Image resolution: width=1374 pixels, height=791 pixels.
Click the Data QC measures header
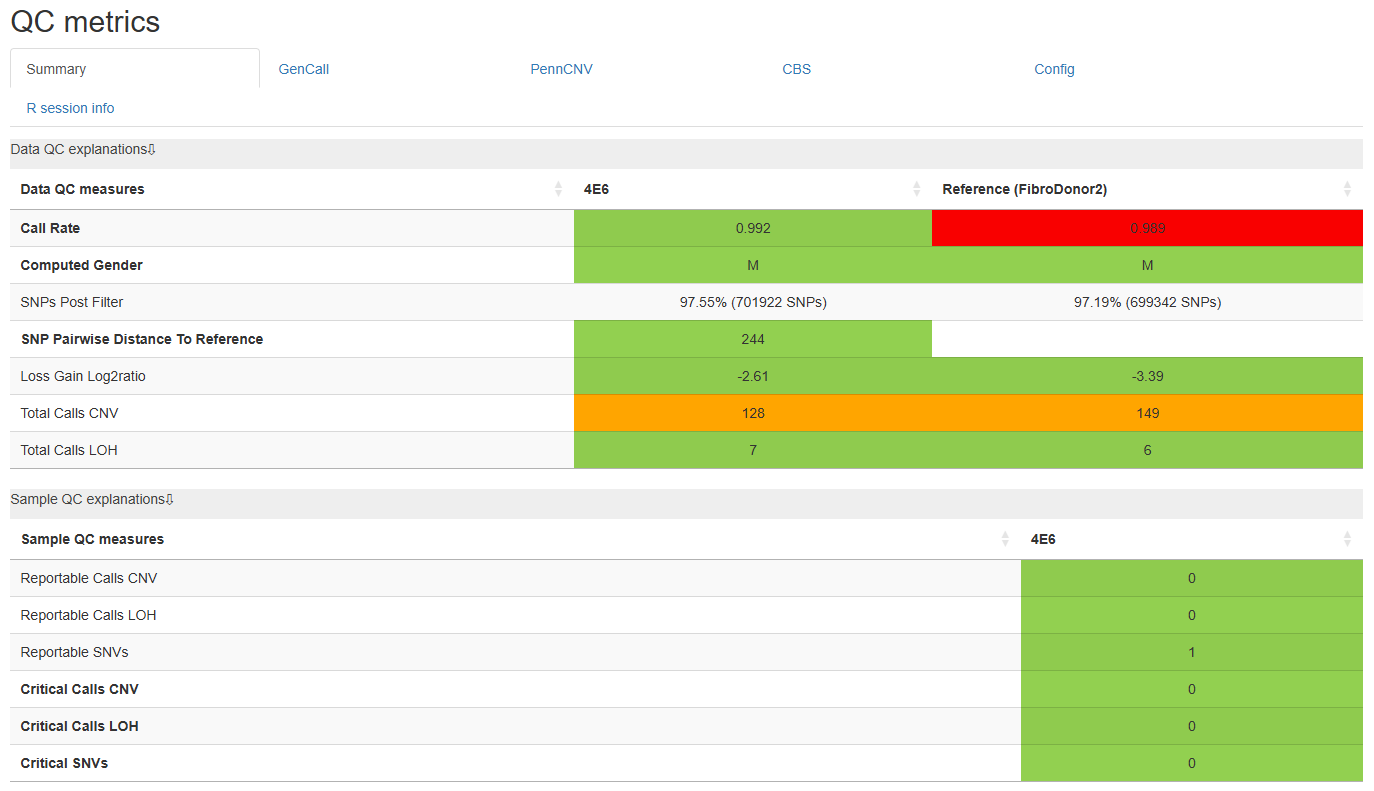coord(83,189)
